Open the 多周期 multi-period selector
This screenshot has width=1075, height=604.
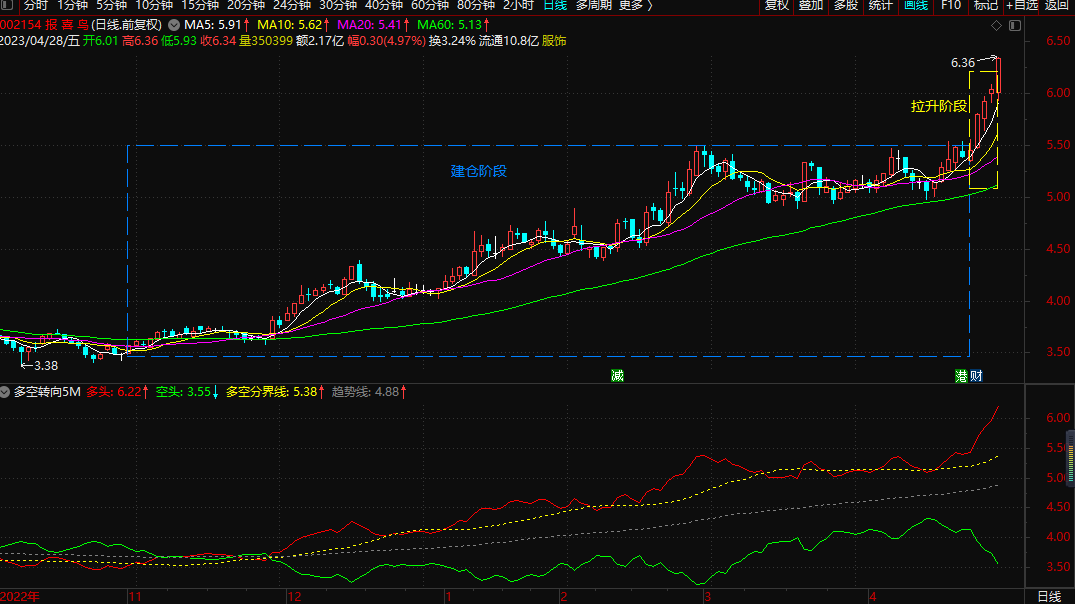coord(594,6)
